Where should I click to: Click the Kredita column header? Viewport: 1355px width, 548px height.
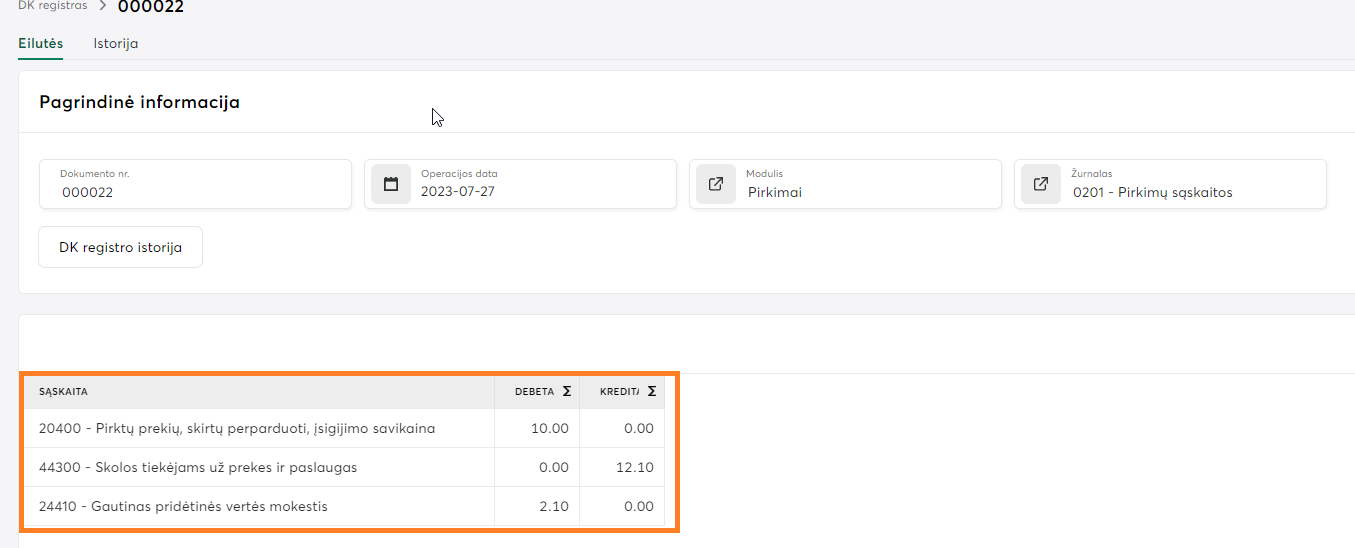tap(619, 392)
